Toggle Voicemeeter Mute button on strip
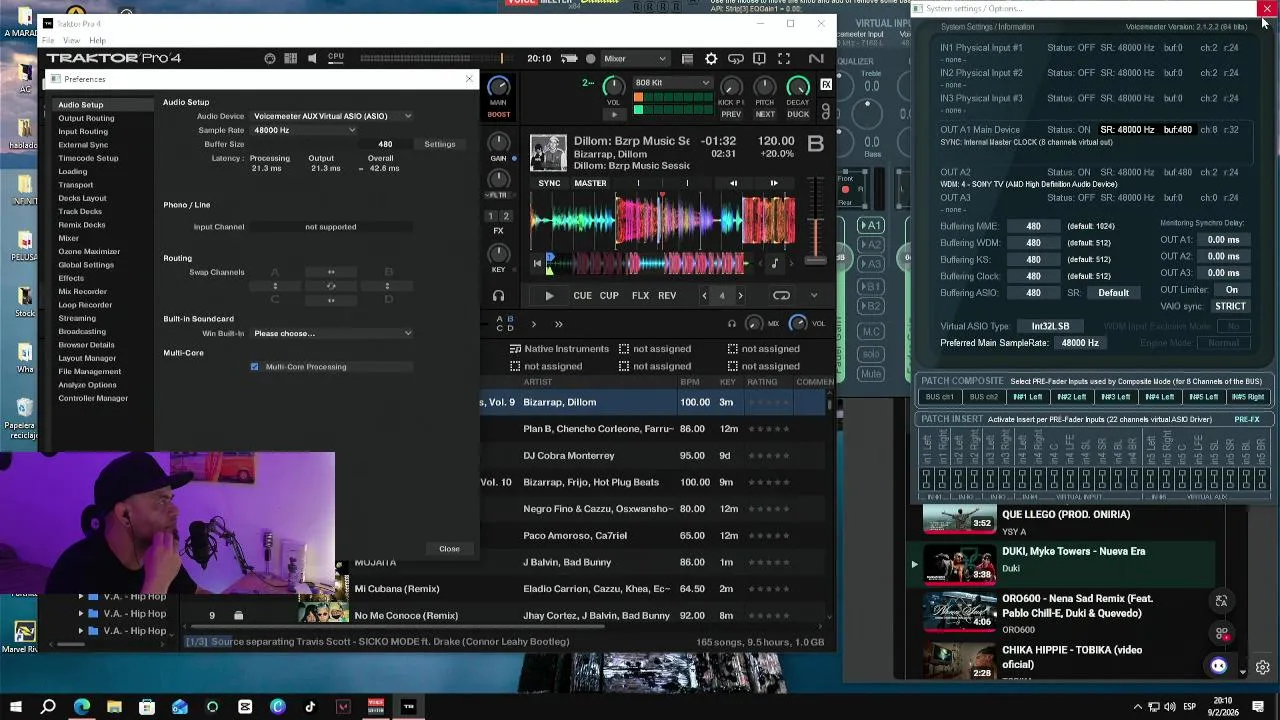This screenshot has width=1280, height=720. click(x=871, y=374)
